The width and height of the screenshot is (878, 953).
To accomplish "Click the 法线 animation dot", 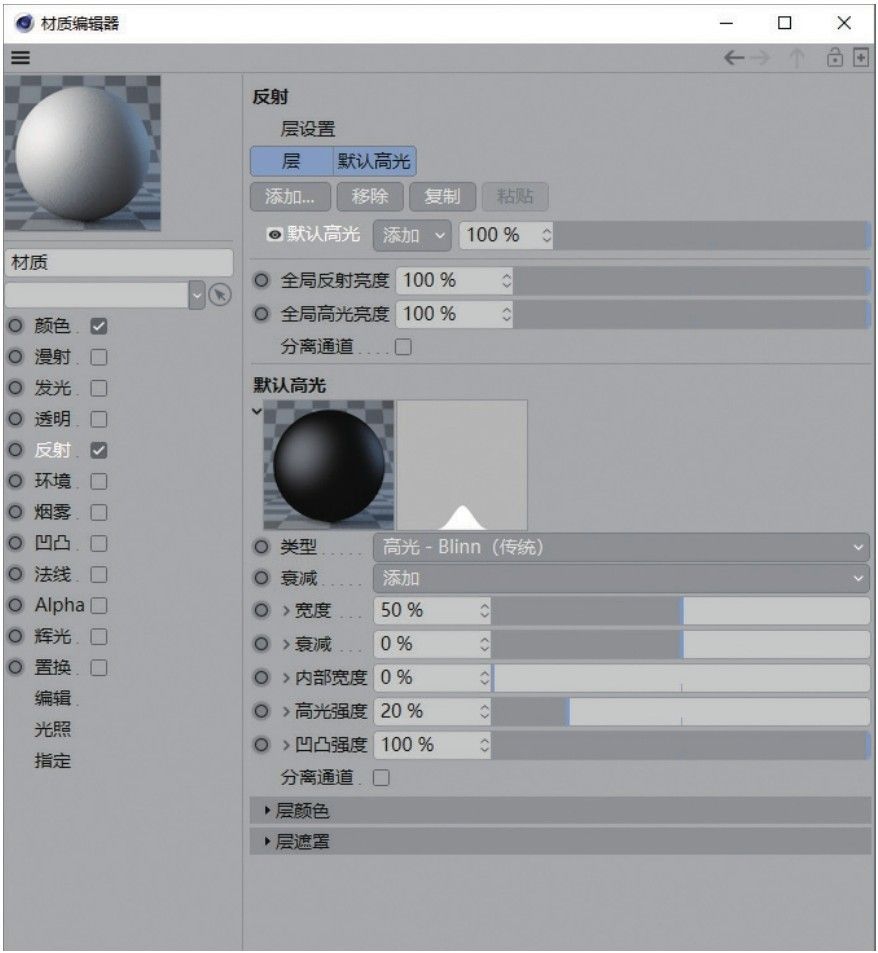I will tap(15, 574).
